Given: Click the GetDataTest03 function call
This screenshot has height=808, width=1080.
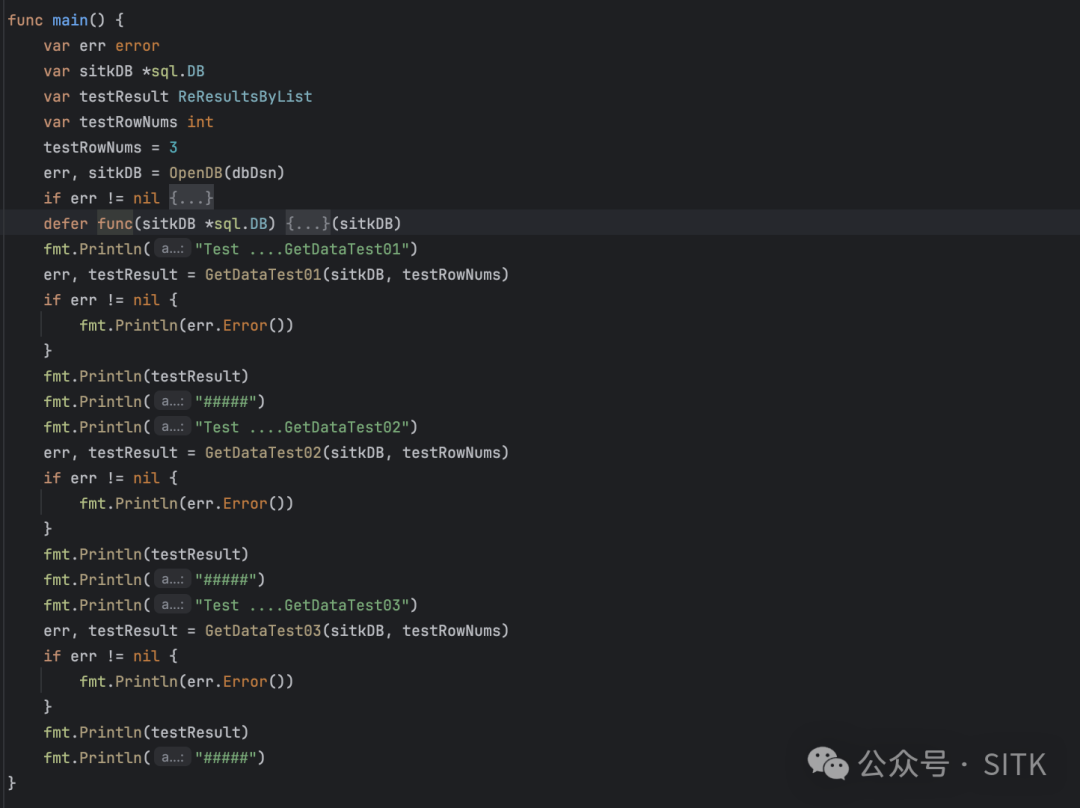Looking at the screenshot, I should pyautogui.click(x=263, y=630).
